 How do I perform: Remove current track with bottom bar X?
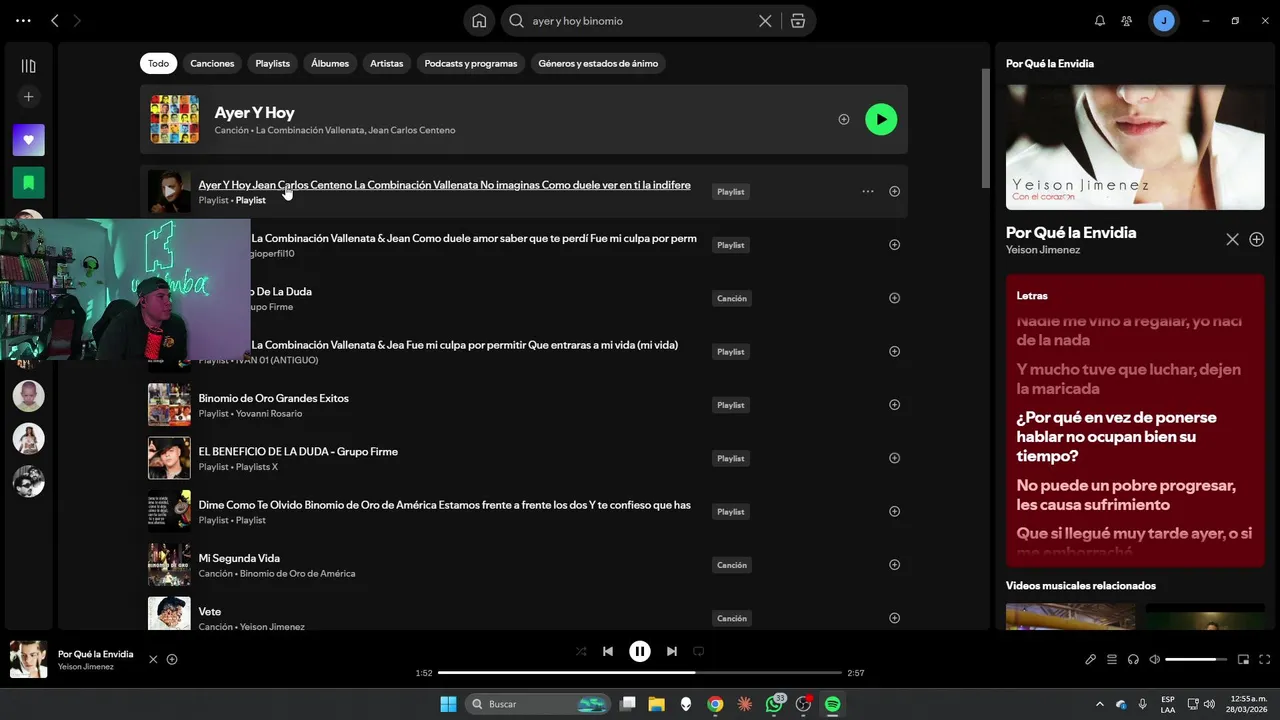[x=153, y=659]
